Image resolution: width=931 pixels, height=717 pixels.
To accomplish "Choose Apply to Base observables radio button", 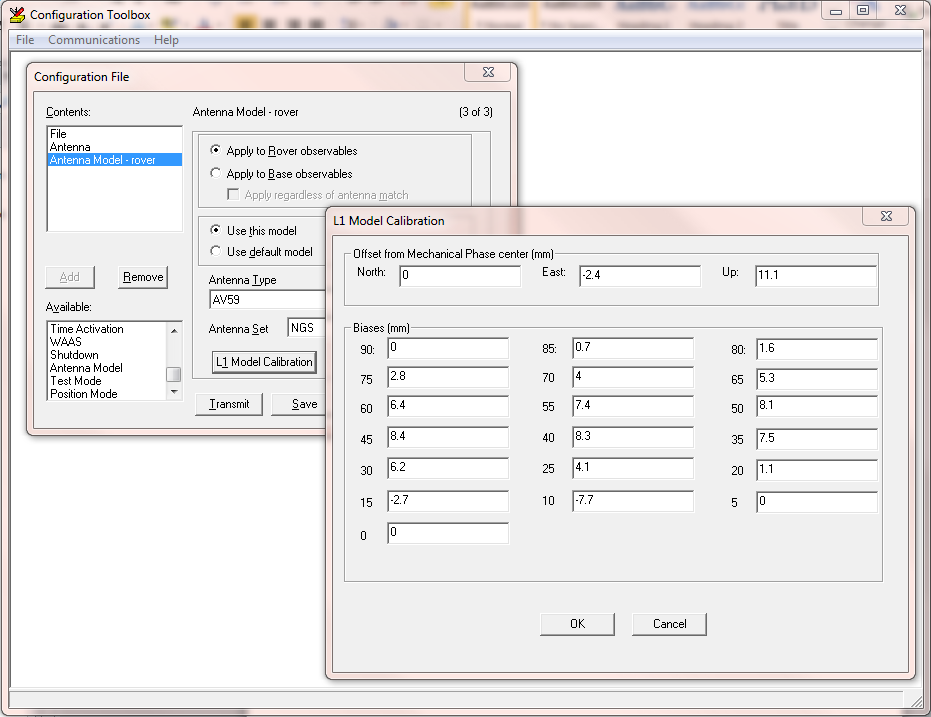I will point(216,174).
